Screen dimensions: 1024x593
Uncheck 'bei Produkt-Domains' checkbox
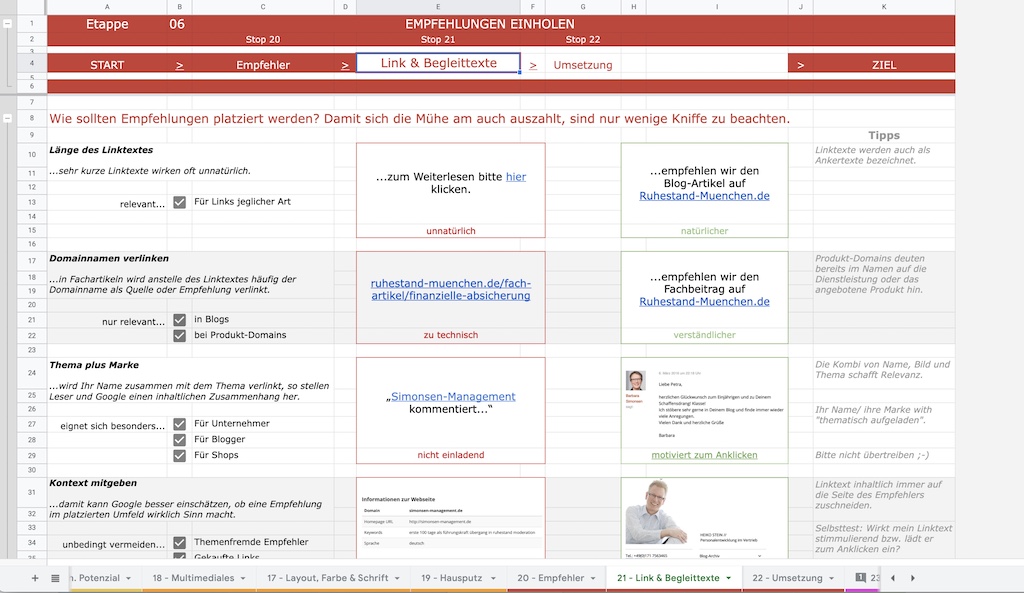[180, 336]
